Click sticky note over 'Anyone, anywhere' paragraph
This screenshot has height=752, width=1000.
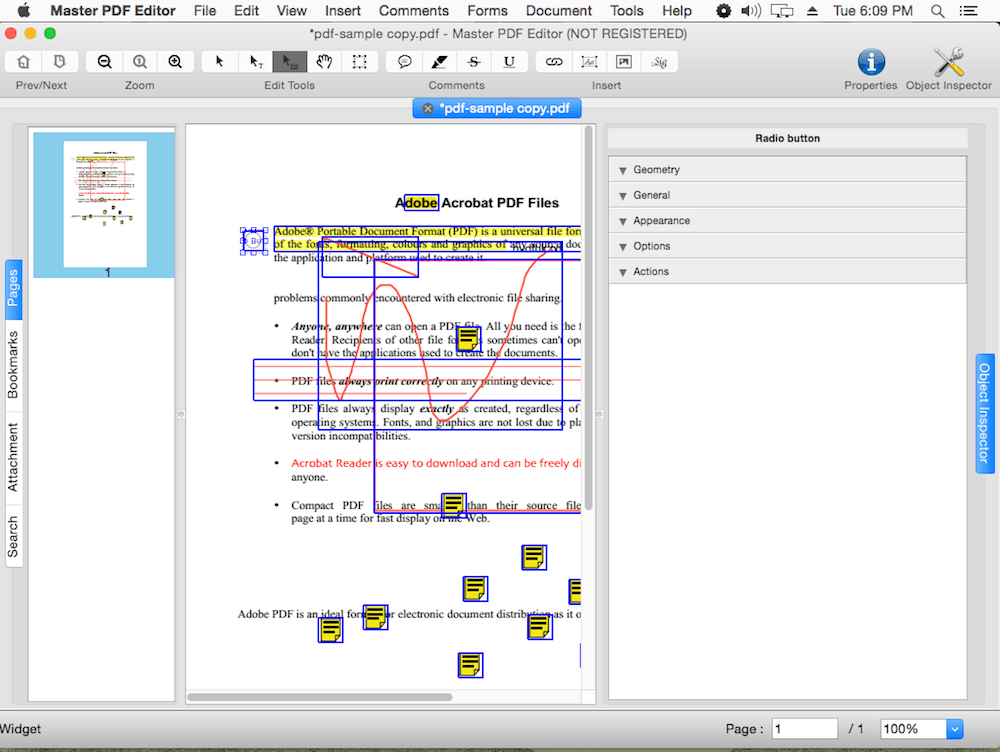click(468, 338)
